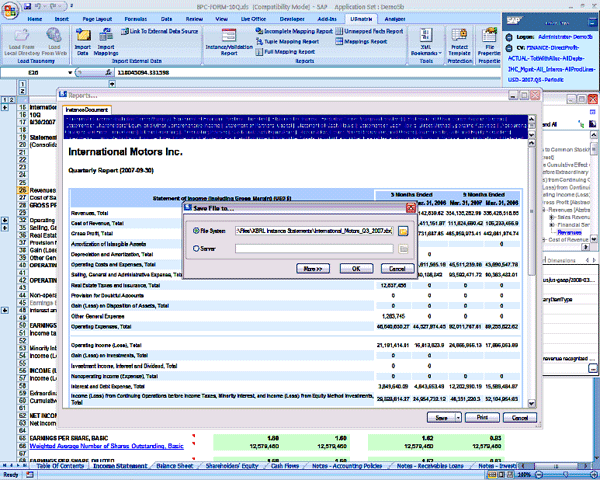Screen dimensions: 600x480
Task: Click the File System path text field
Action: pyautogui.click(x=316, y=231)
